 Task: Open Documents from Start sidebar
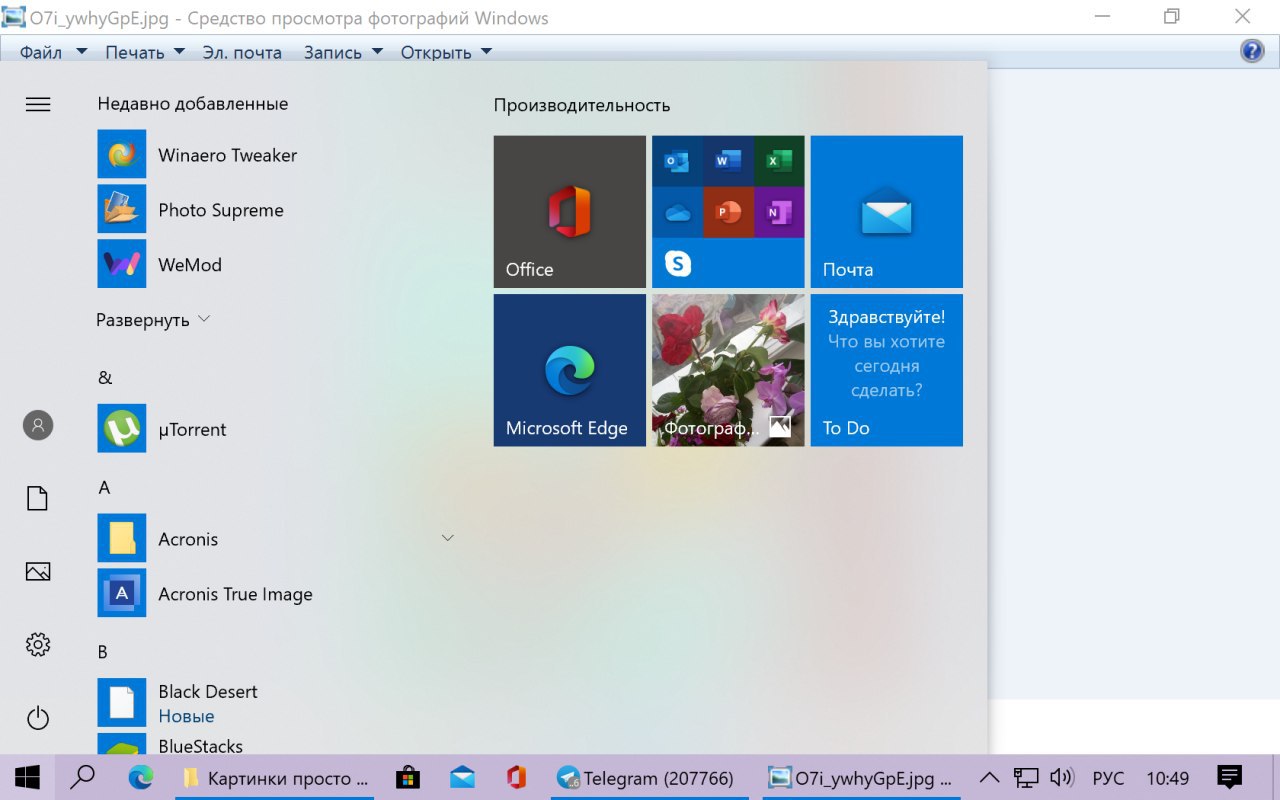click(x=38, y=498)
